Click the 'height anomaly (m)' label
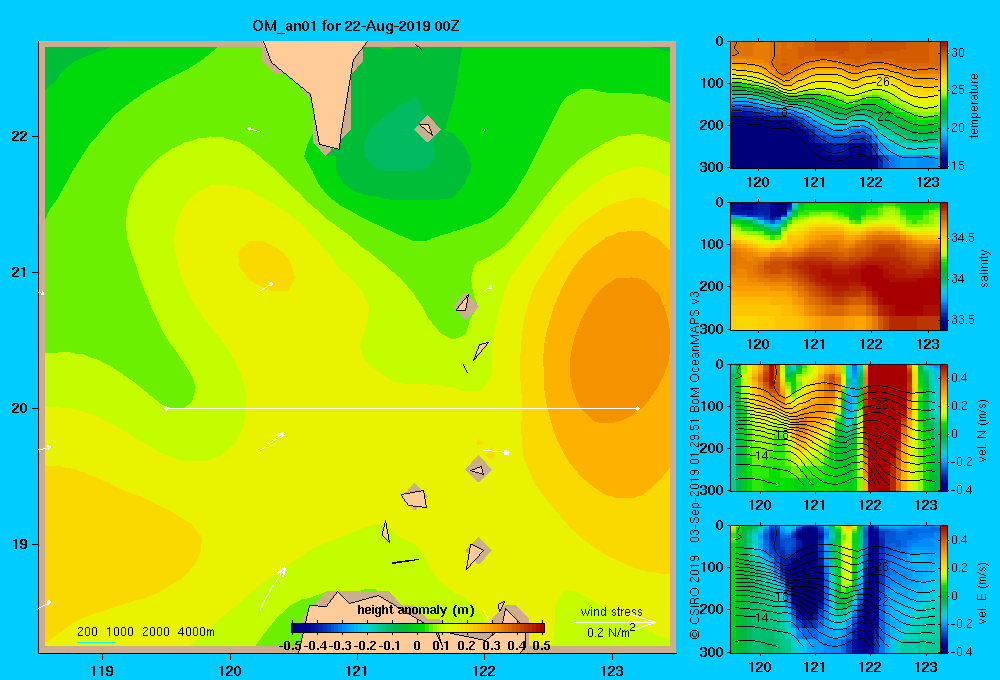This screenshot has width=1000, height=680. [416, 610]
